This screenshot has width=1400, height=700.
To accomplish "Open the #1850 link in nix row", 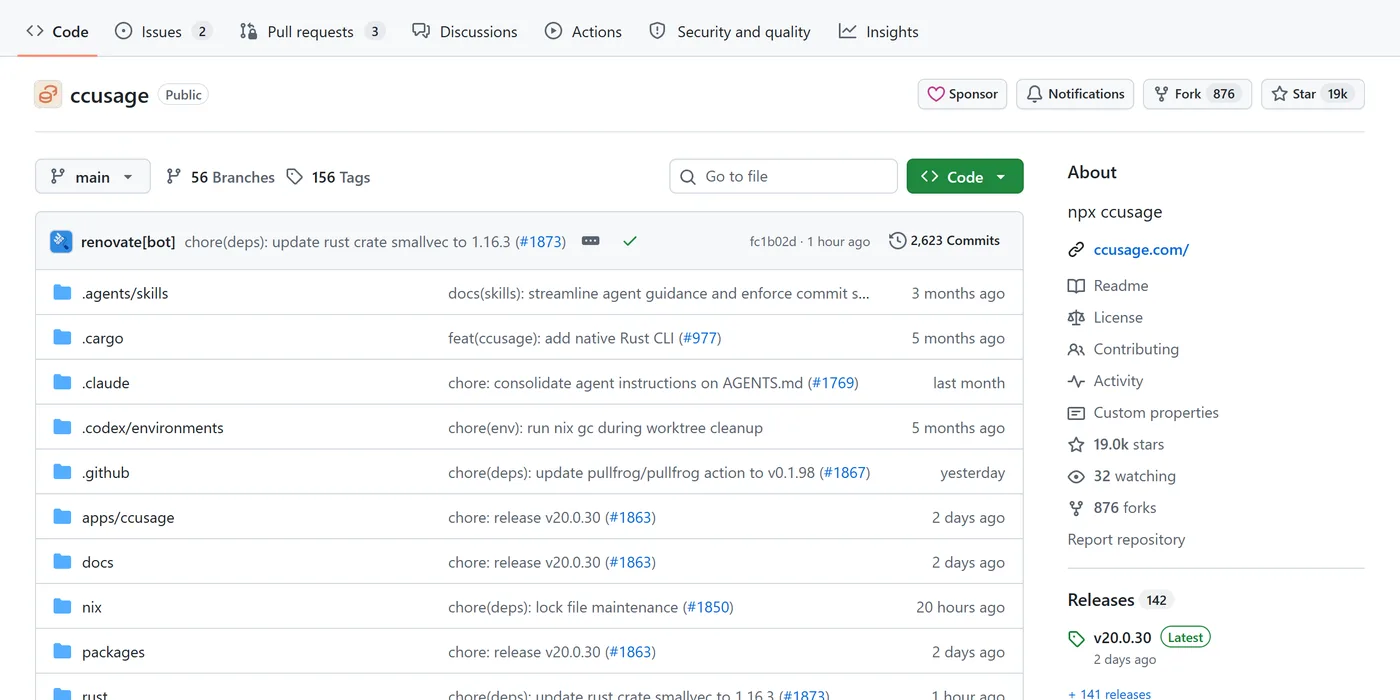I will tap(707, 607).
